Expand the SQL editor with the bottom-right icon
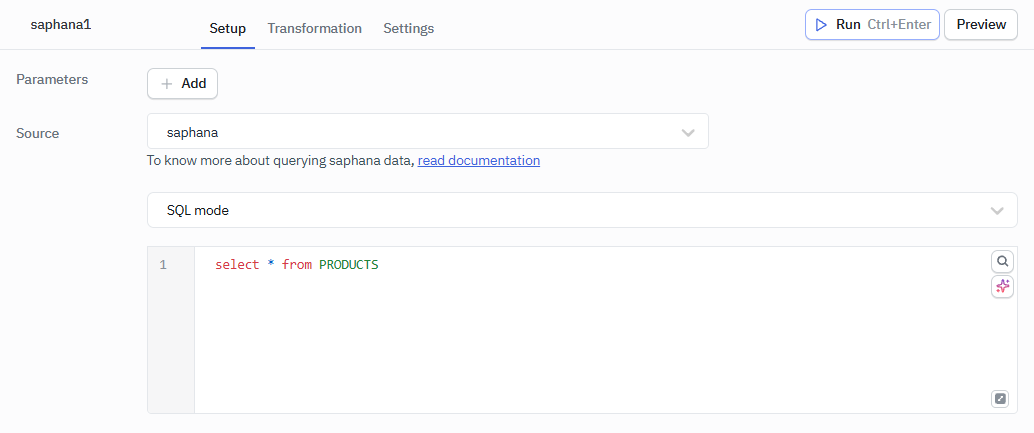1034x433 pixels. click(x=1000, y=399)
